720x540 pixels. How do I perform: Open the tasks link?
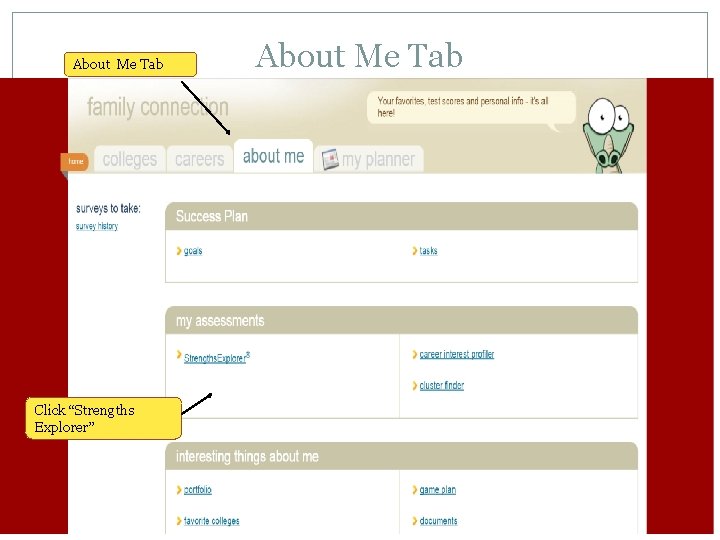428,251
